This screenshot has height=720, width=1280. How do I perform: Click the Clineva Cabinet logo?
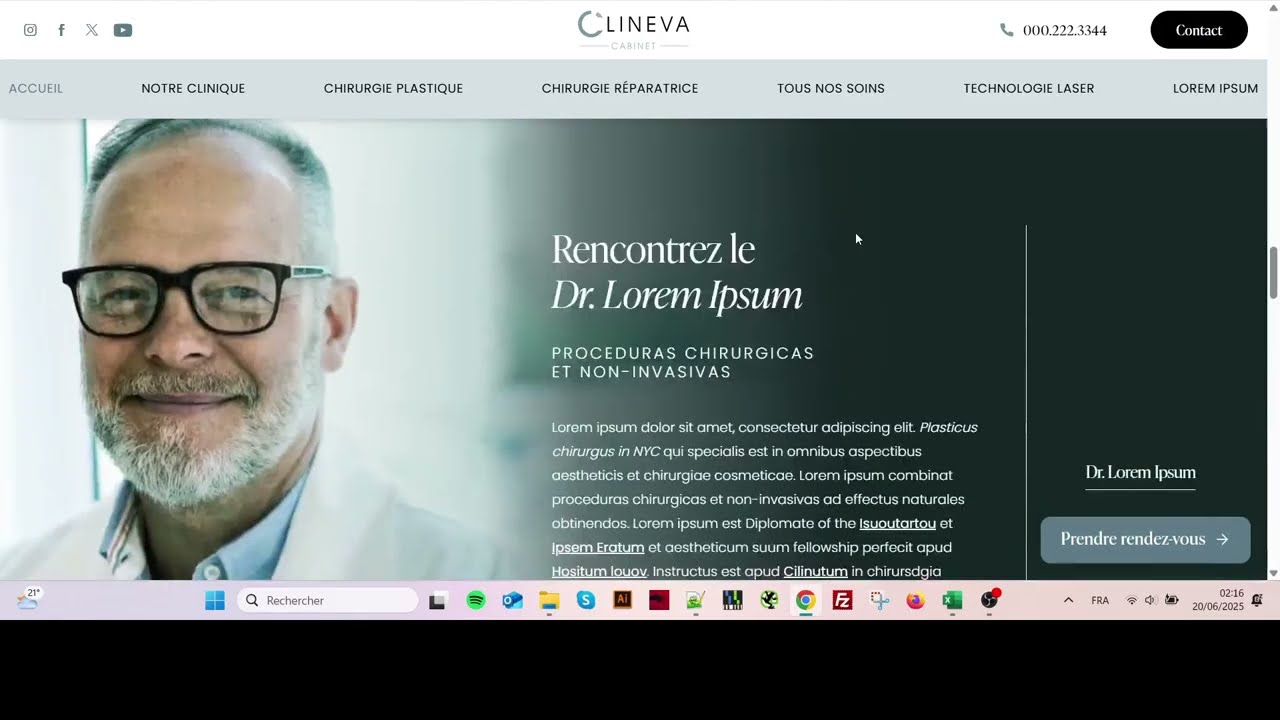pos(634,30)
